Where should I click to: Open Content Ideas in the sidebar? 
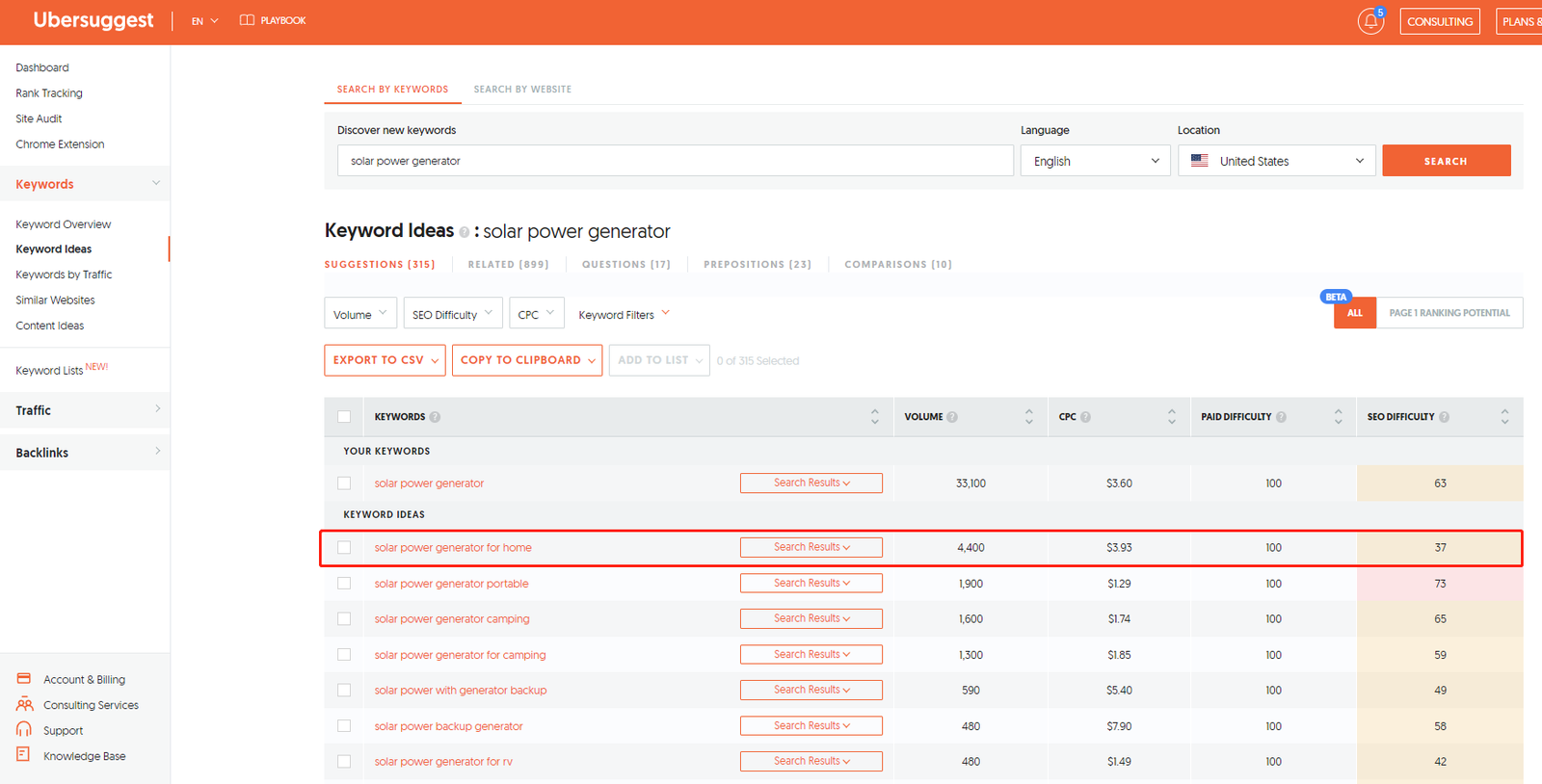pos(50,326)
